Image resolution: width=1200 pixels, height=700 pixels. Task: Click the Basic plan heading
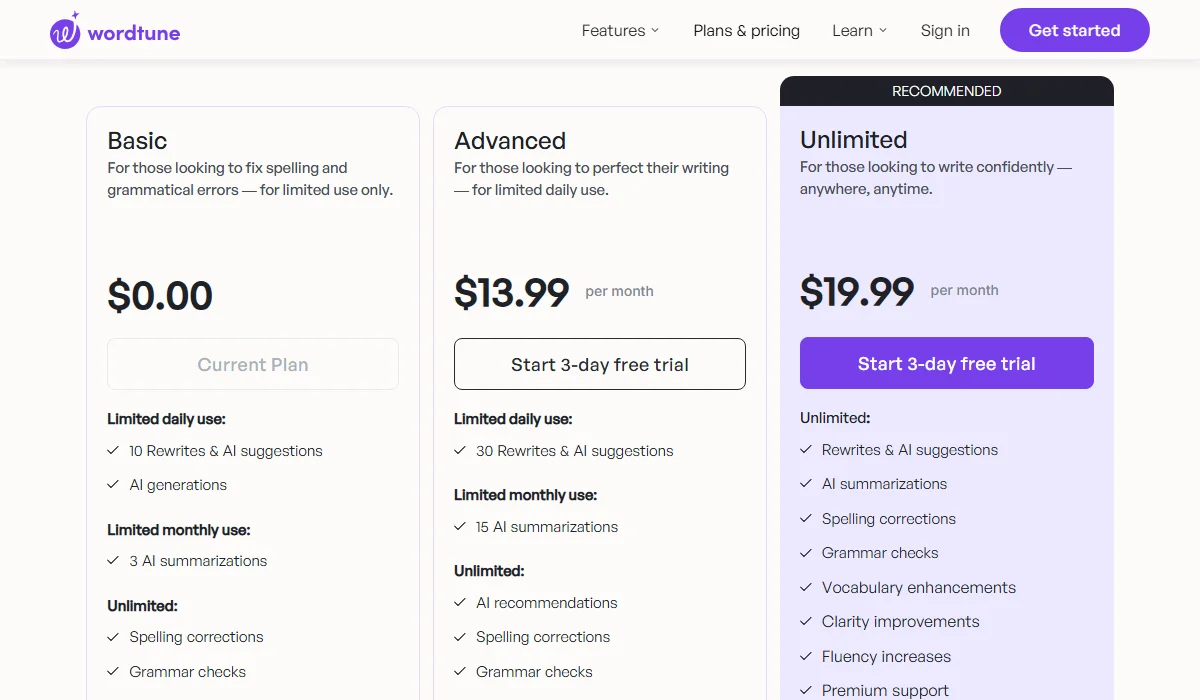tap(137, 141)
